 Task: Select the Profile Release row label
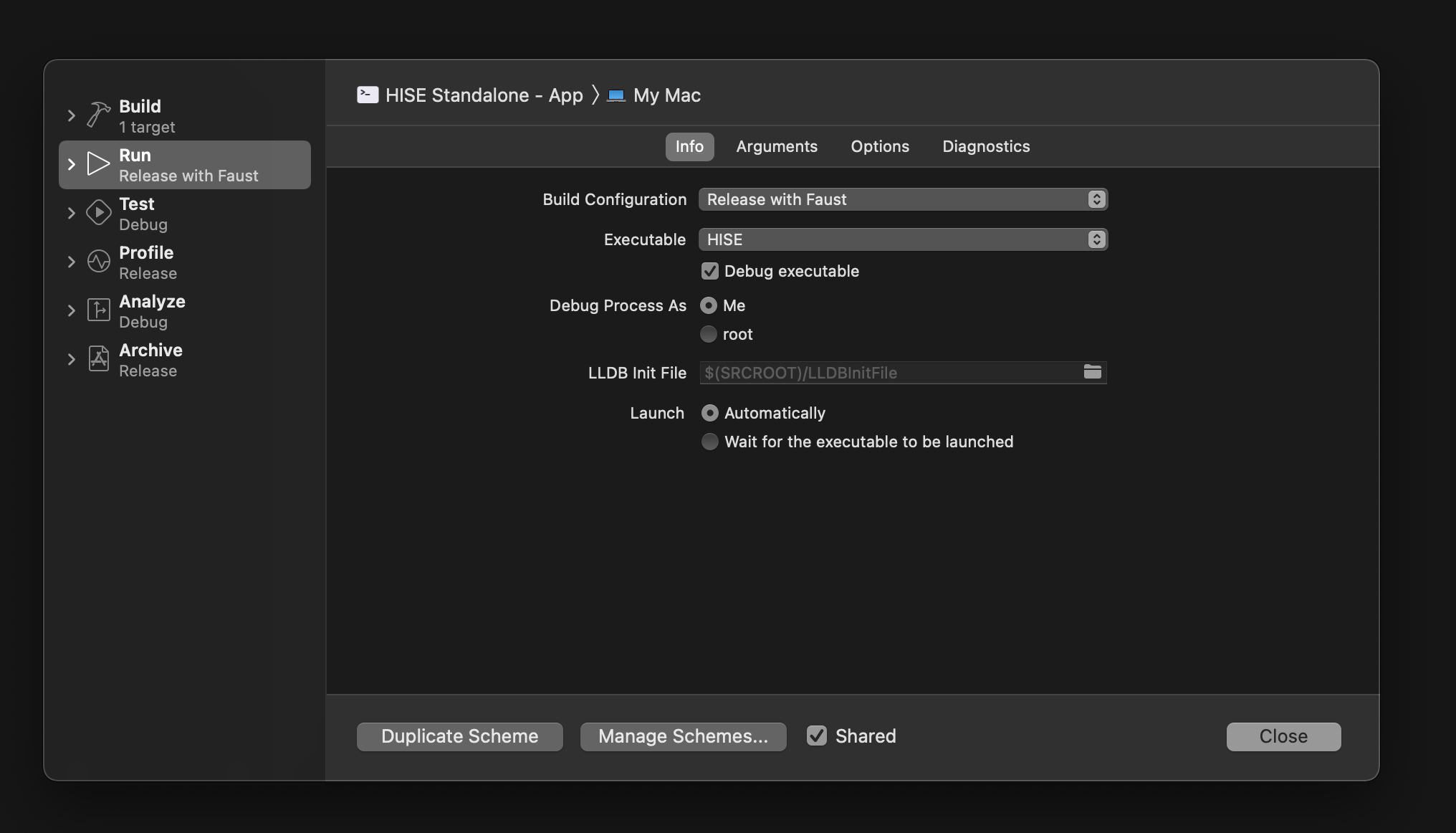tap(148, 262)
